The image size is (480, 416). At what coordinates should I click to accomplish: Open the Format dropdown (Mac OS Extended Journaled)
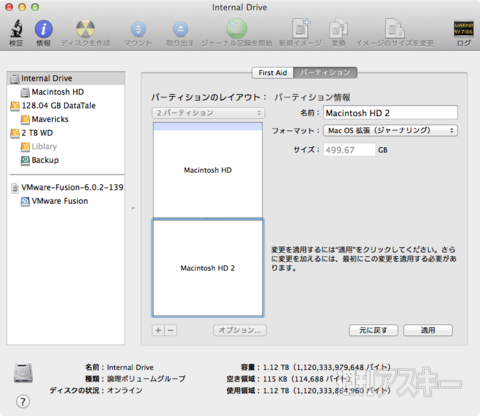[x=390, y=130]
